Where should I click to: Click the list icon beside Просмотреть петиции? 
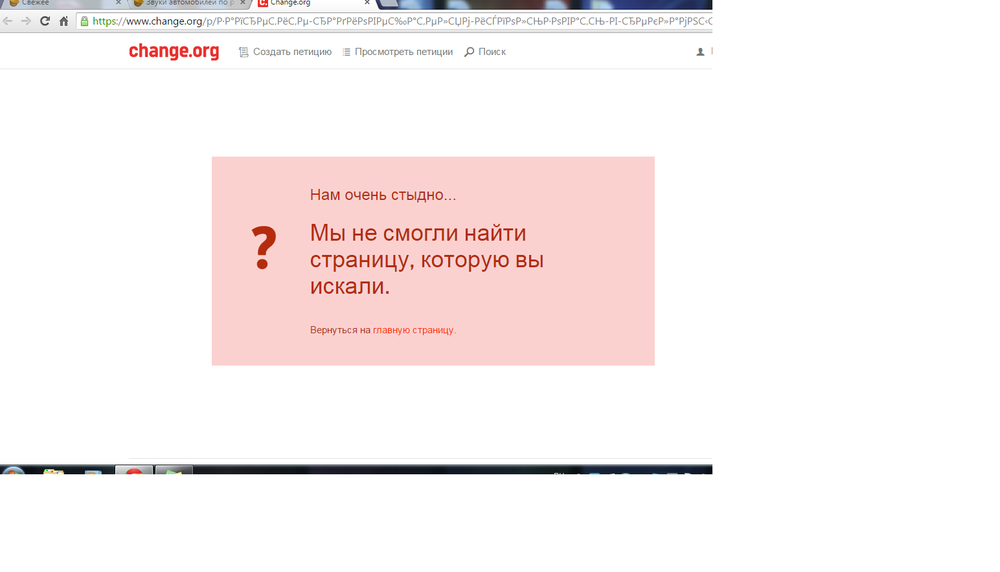346,52
